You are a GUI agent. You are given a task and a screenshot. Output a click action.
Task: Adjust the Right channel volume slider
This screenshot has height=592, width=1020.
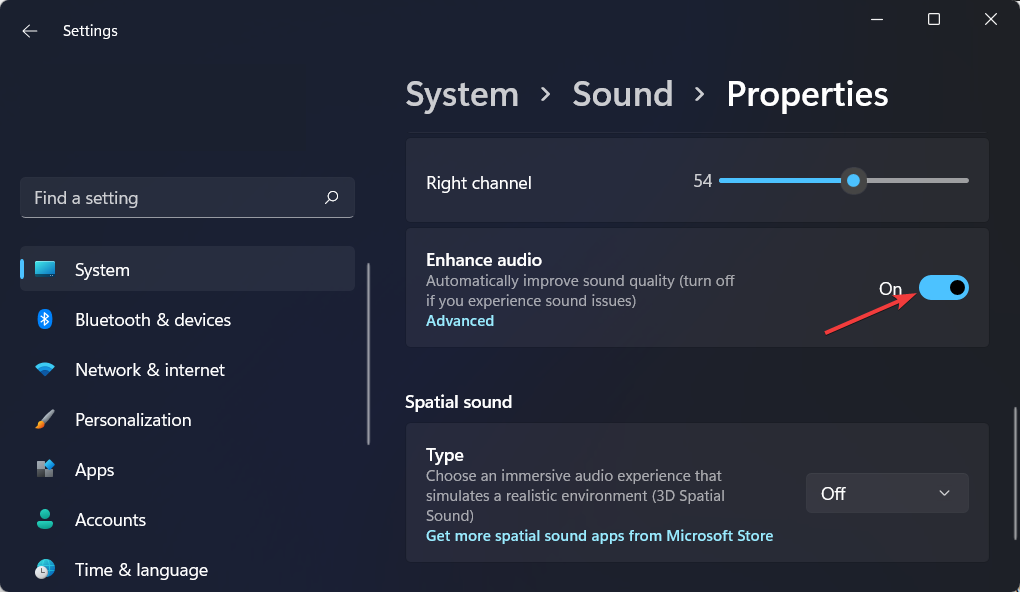click(x=853, y=181)
